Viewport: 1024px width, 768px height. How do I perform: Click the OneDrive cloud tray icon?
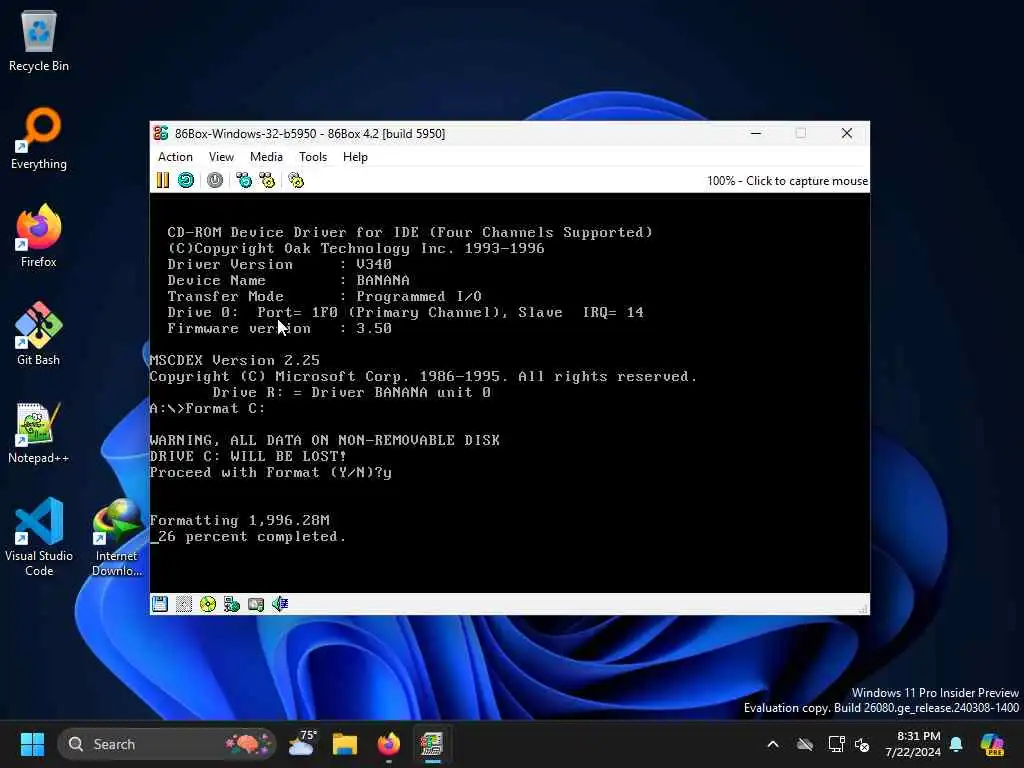[x=805, y=744]
